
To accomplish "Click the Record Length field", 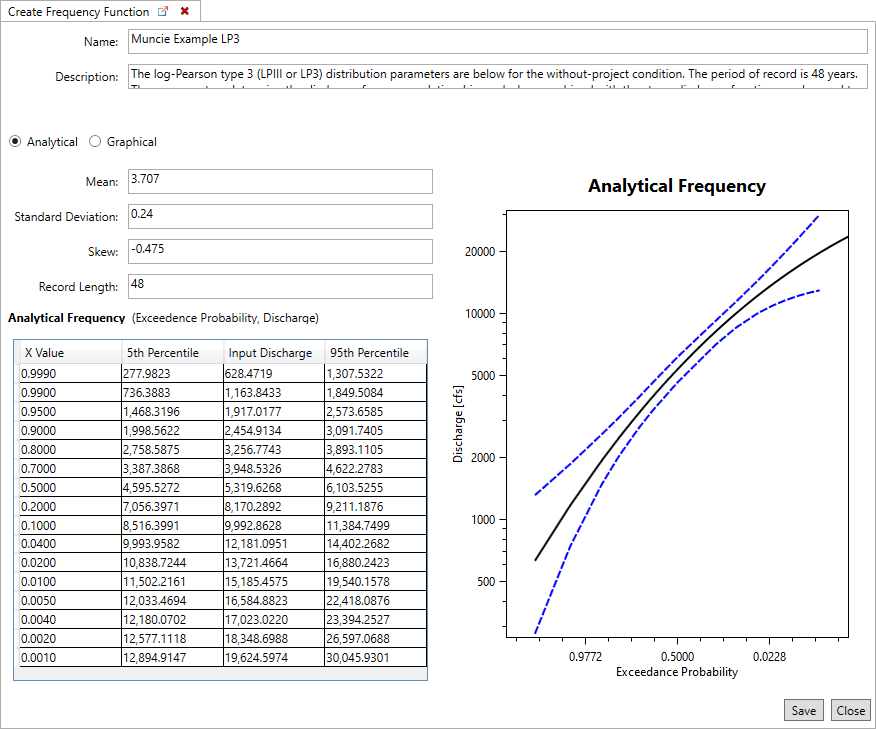I will coord(280,286).
